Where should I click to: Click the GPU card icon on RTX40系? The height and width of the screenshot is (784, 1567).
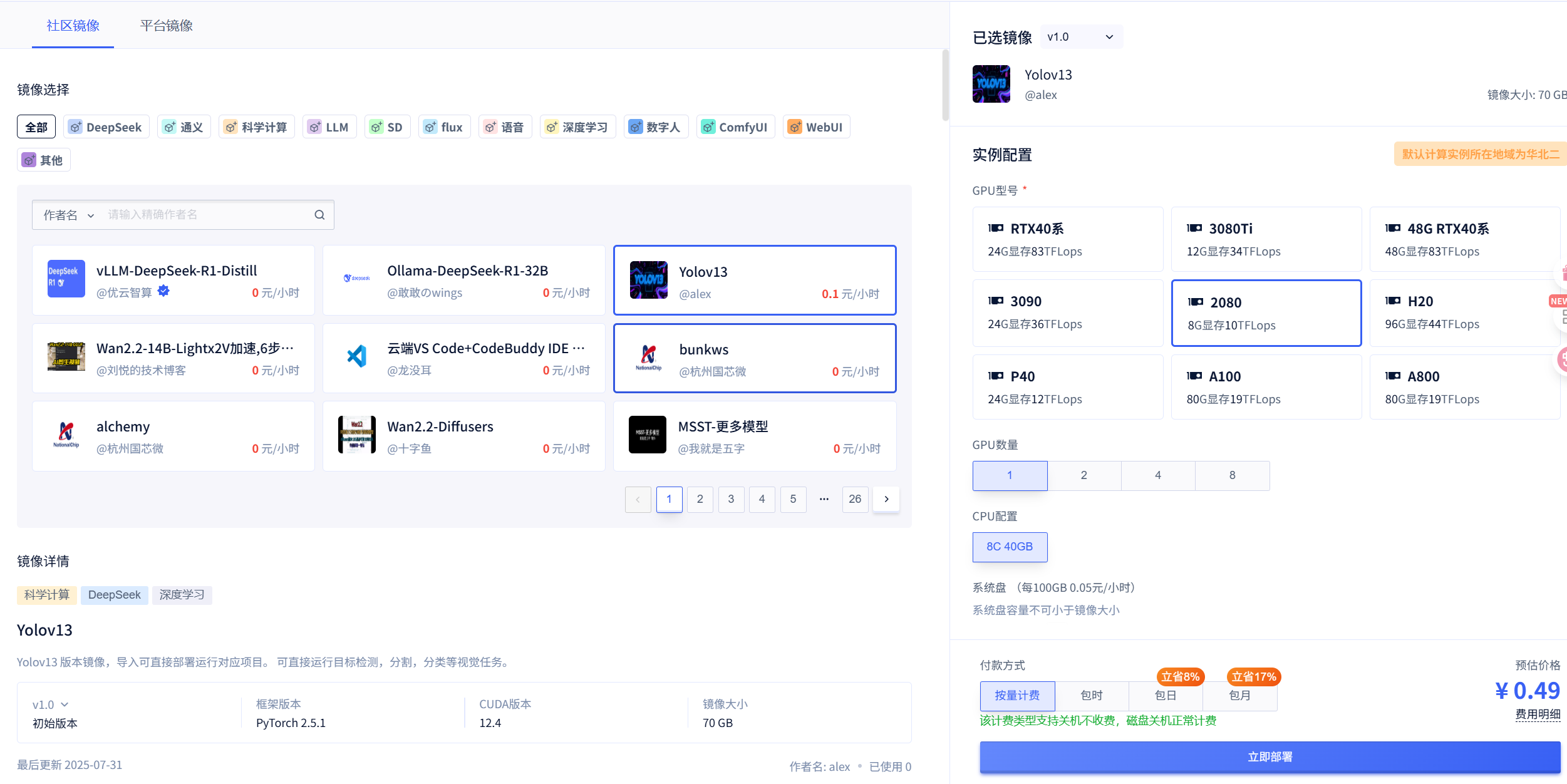click(996, 229)
